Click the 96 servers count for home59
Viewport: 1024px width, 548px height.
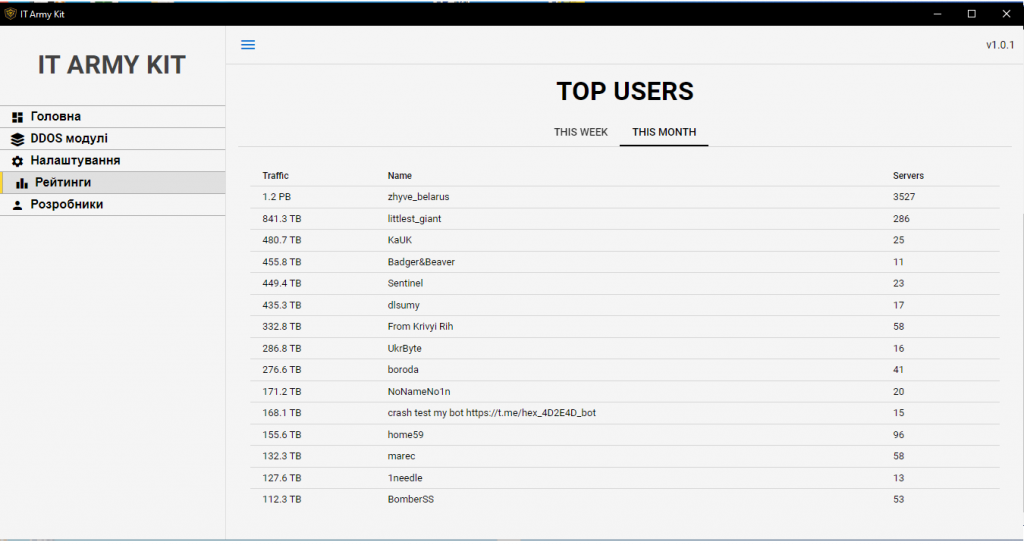pos(899,435)
